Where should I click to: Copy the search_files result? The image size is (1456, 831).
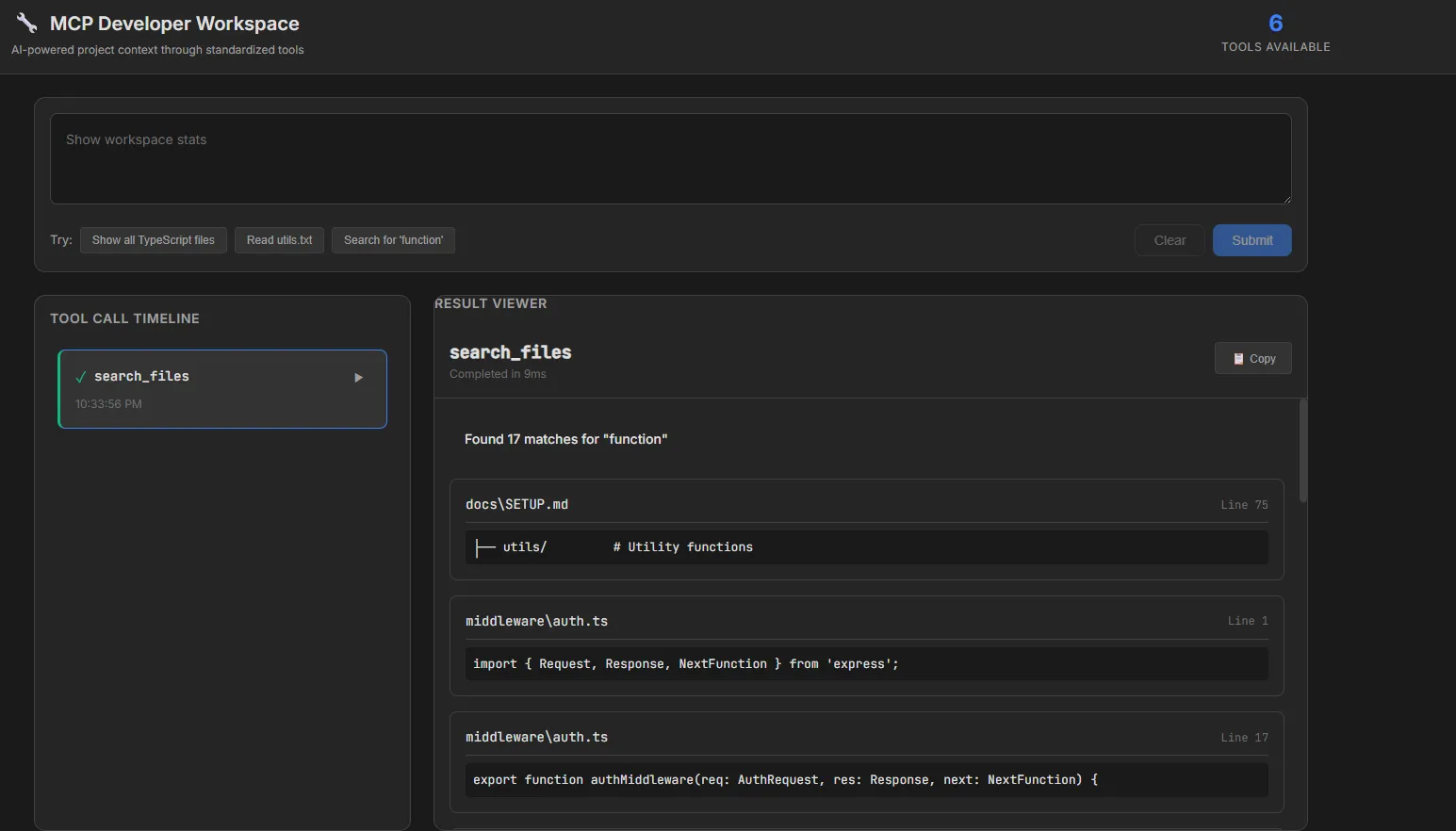click(x=1252, y=358)
